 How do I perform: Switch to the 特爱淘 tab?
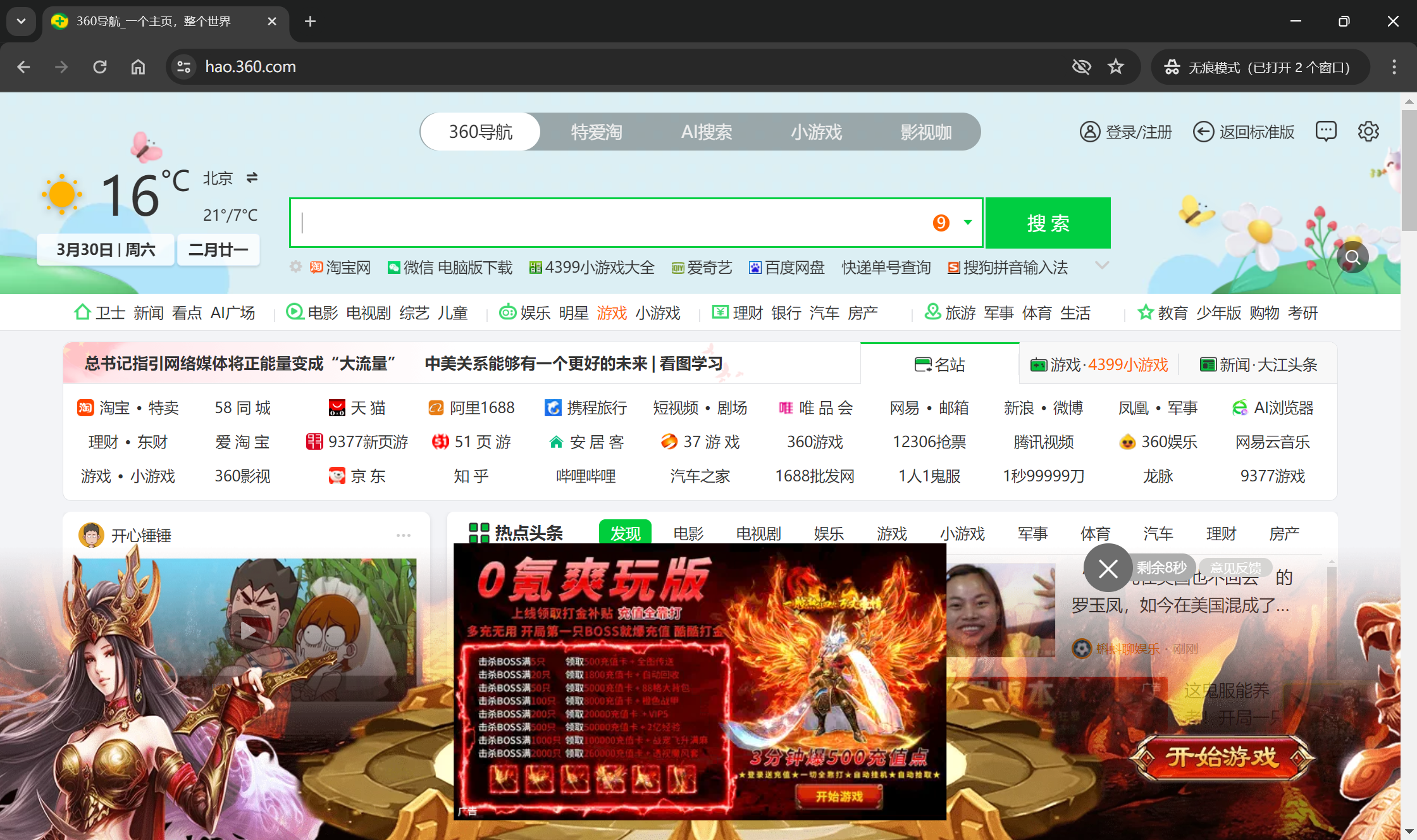point(597,132)
